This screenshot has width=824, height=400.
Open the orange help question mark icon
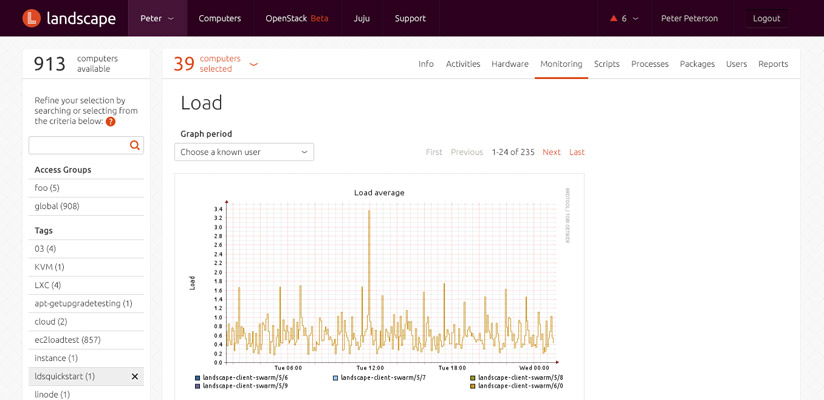tap(110, 121)
